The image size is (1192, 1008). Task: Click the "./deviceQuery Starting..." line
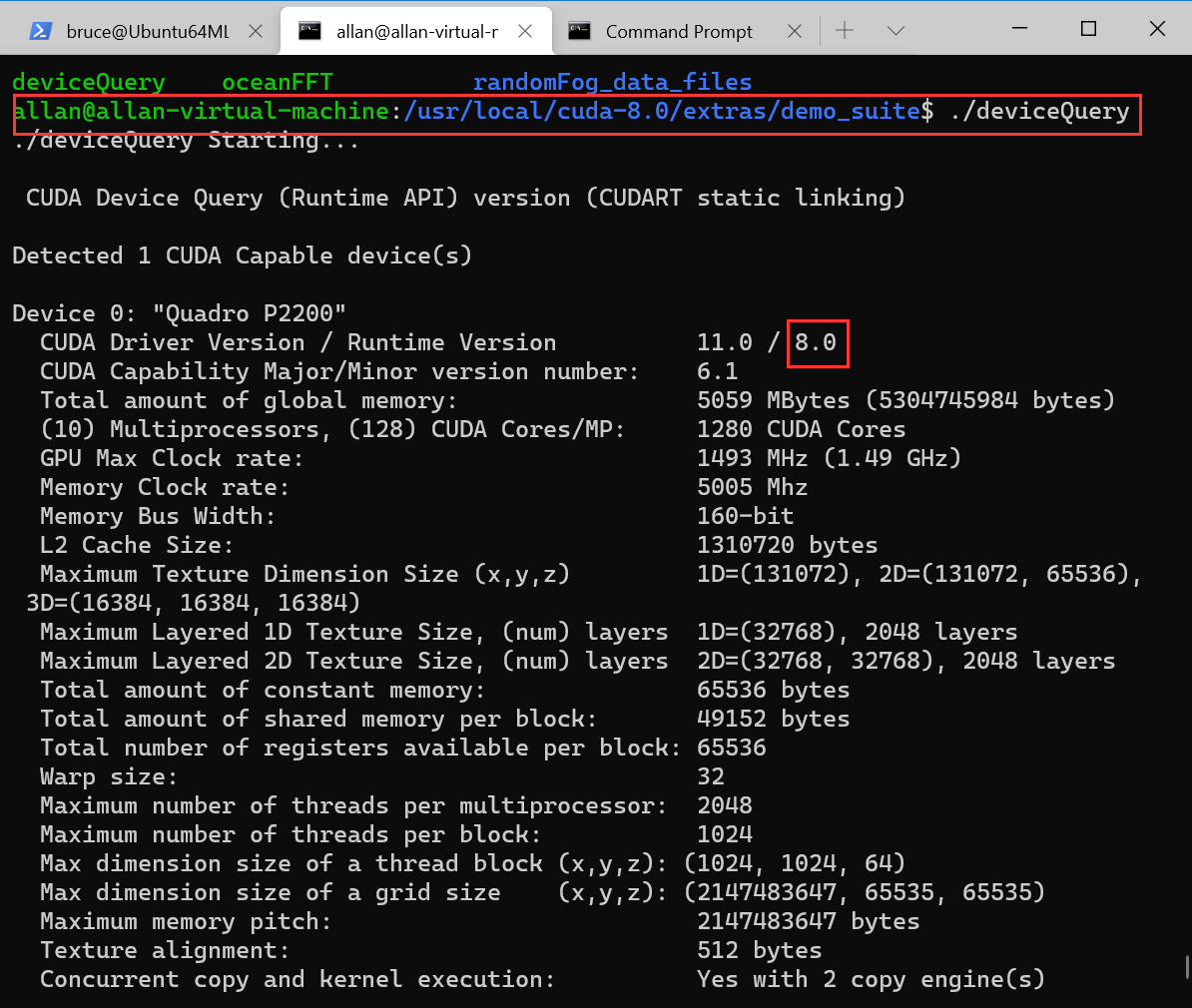click(x=187, y=140)
